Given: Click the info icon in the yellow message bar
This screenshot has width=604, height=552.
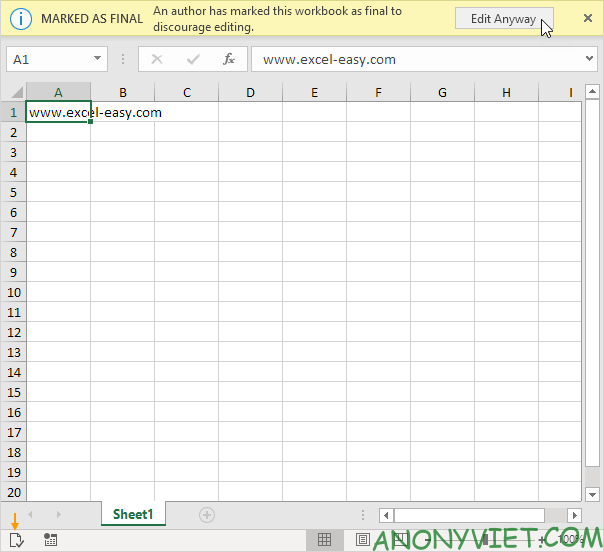Looking at the screenshot, I should 21,19.
